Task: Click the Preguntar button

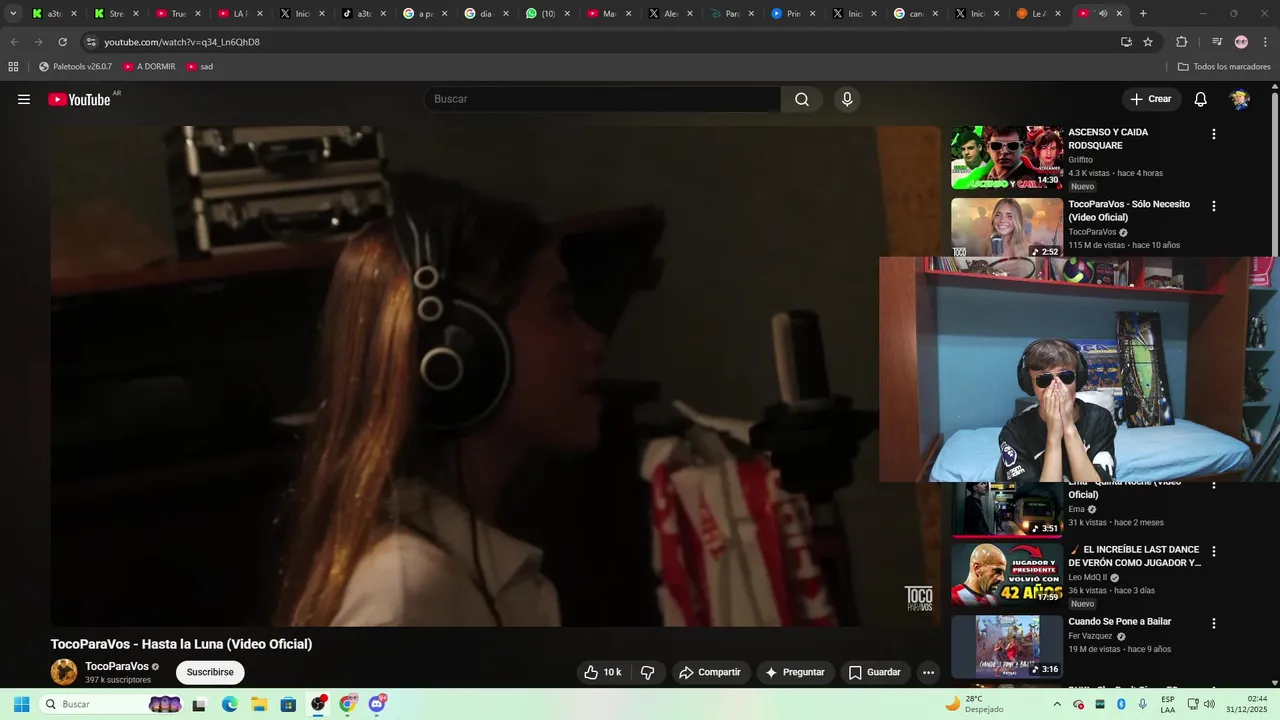Action: 795,672
